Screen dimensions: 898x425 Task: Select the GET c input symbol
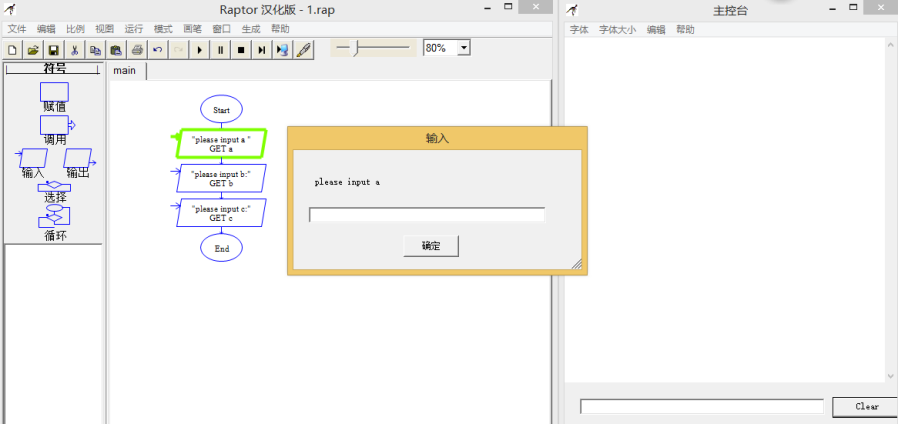[221, 213]
